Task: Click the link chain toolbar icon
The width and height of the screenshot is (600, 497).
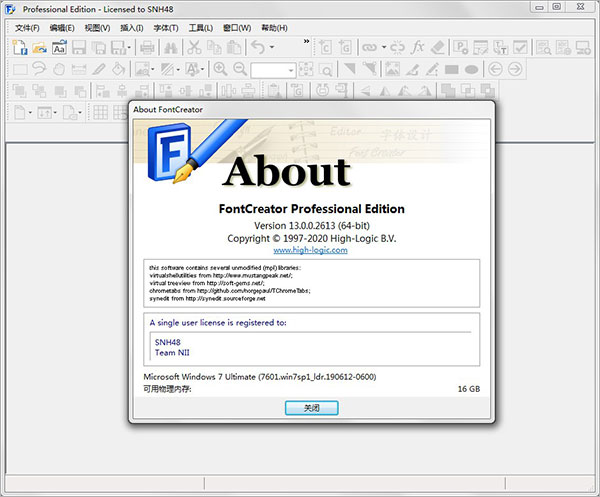Action: pos(369,47)
